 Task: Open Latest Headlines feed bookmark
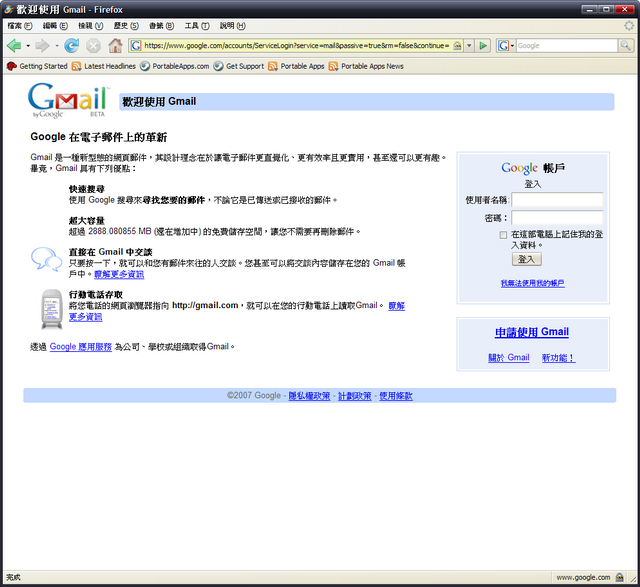point(104,66)
